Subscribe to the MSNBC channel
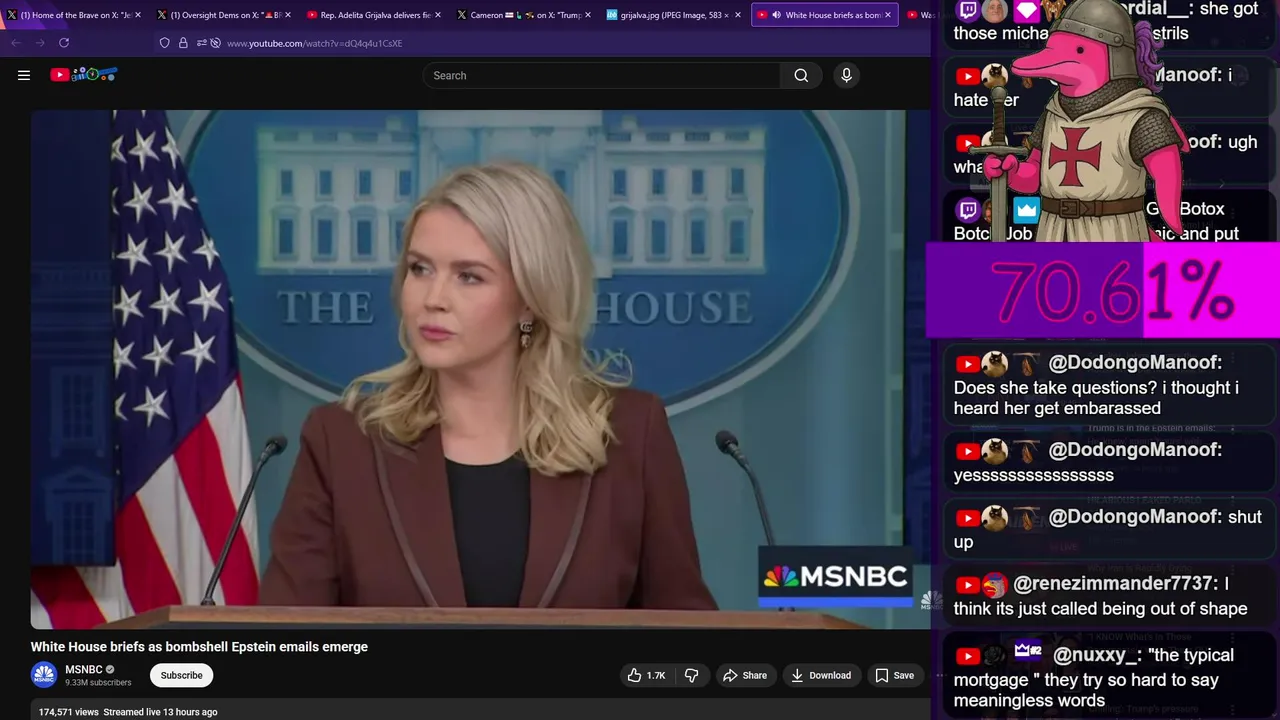Image resolution: width=1280 pixels, height=720 pixels. pyautogui.click(x=182, y=675)
